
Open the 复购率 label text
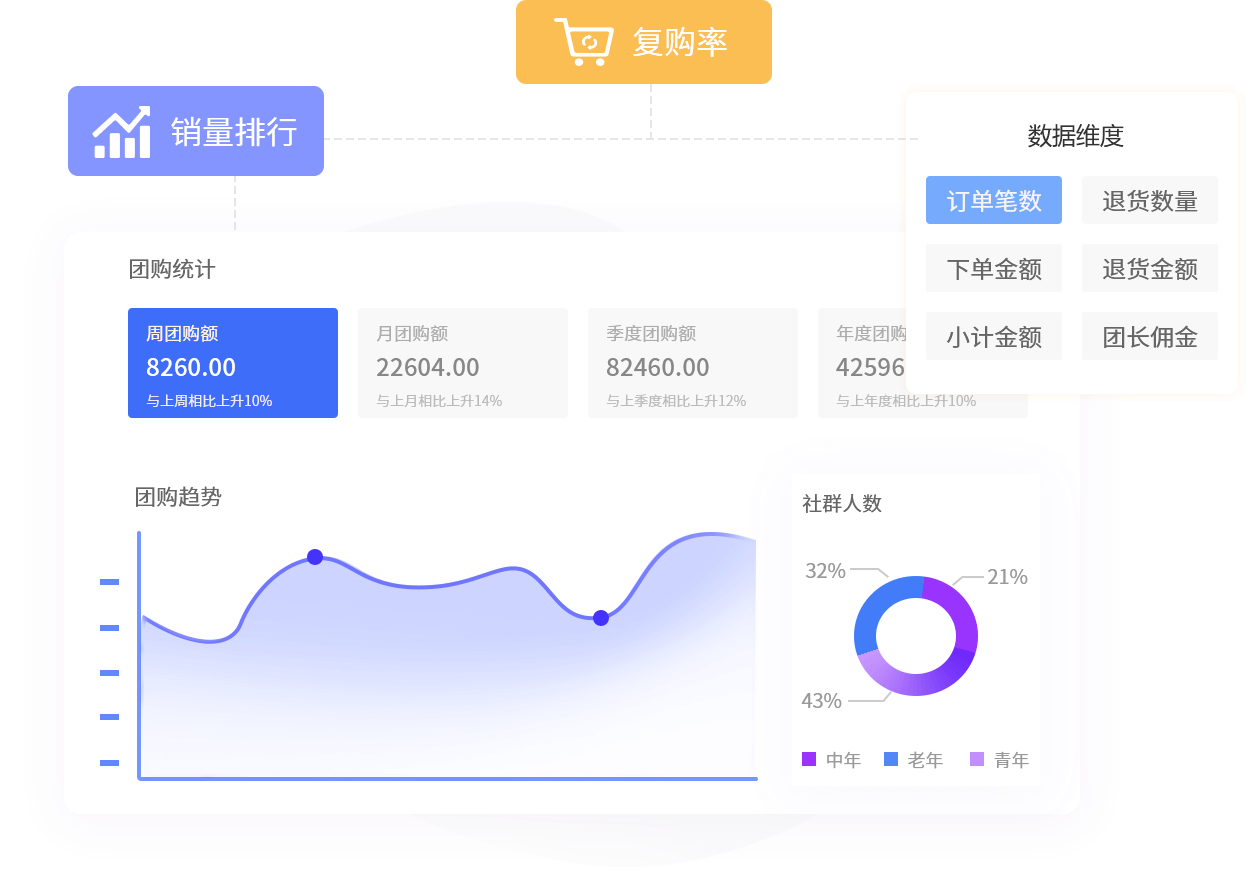pyautogui.click(x=679, y=42)
